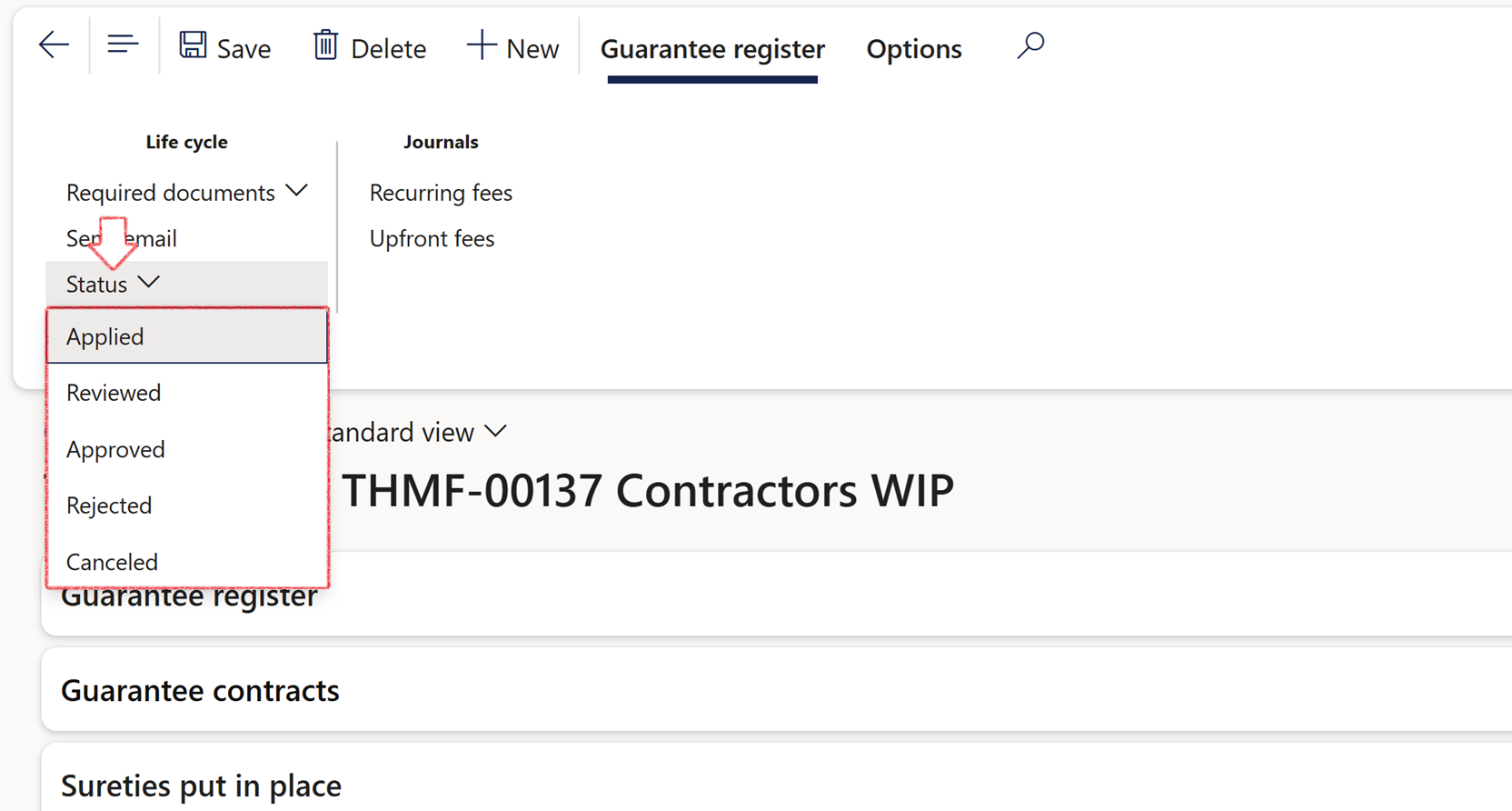Open Recurring fees journal
Screen dimensions: 1512x811
tap(441, 193)
